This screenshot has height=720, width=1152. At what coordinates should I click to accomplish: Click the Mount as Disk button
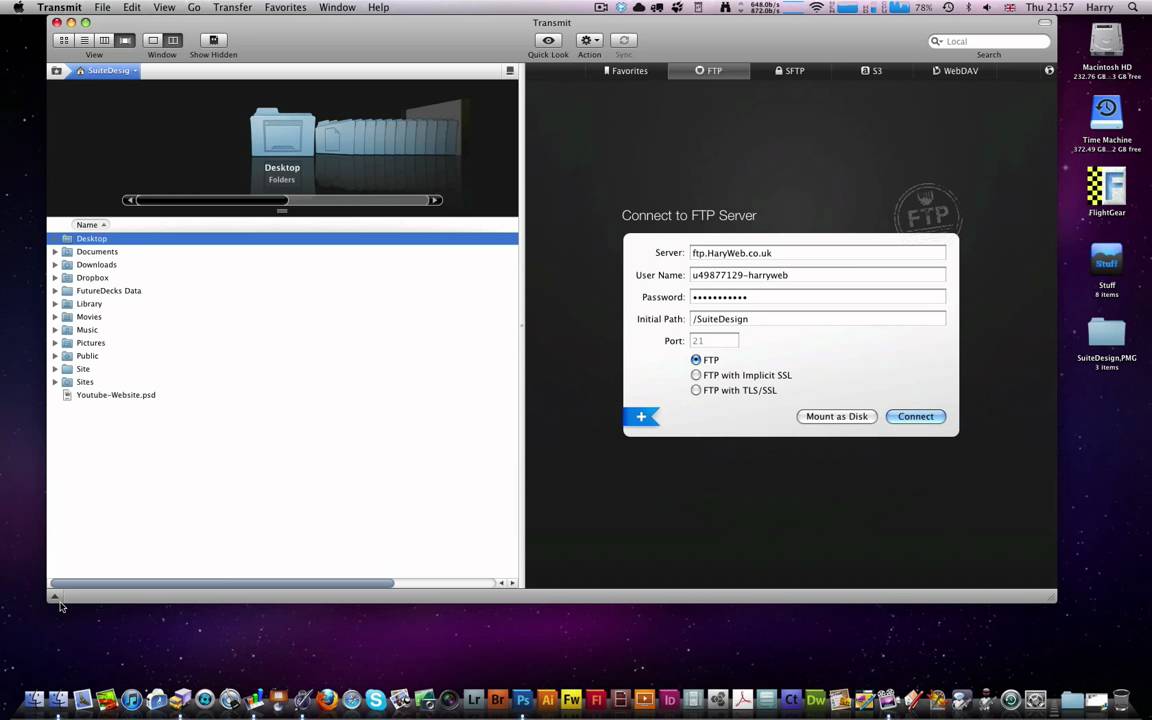point(837,416)
